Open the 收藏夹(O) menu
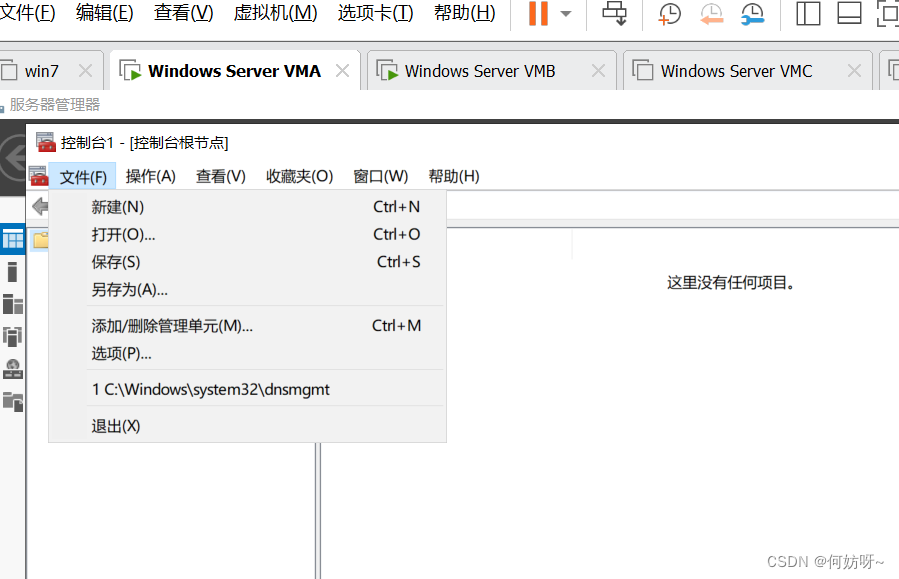The height and width of the screenshot is (579, 899). coord(299,177)
